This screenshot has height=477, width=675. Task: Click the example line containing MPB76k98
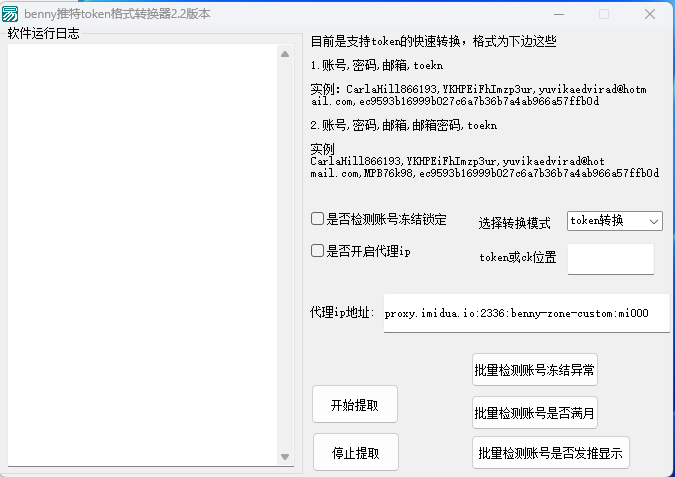tap(485, 173)
